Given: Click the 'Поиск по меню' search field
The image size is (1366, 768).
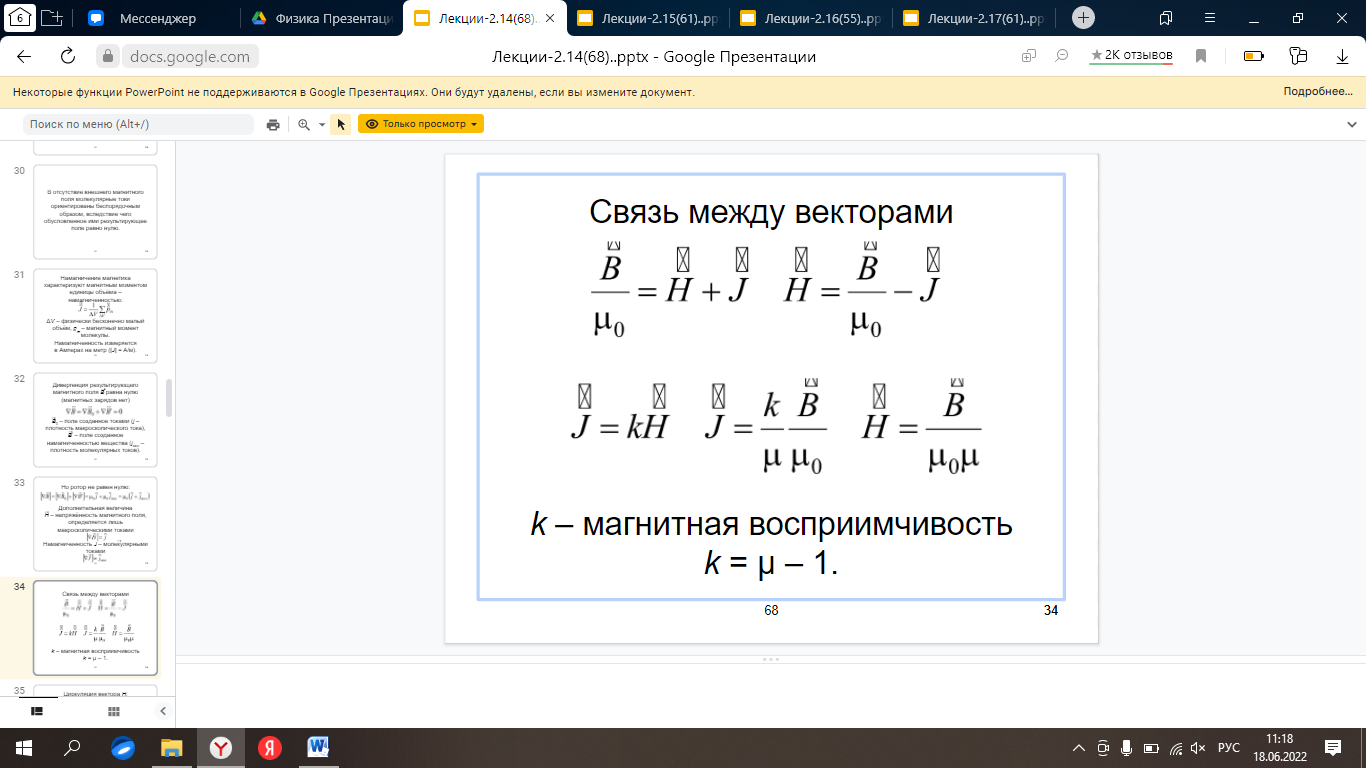Looking at the screenshot, I should 139,124.
